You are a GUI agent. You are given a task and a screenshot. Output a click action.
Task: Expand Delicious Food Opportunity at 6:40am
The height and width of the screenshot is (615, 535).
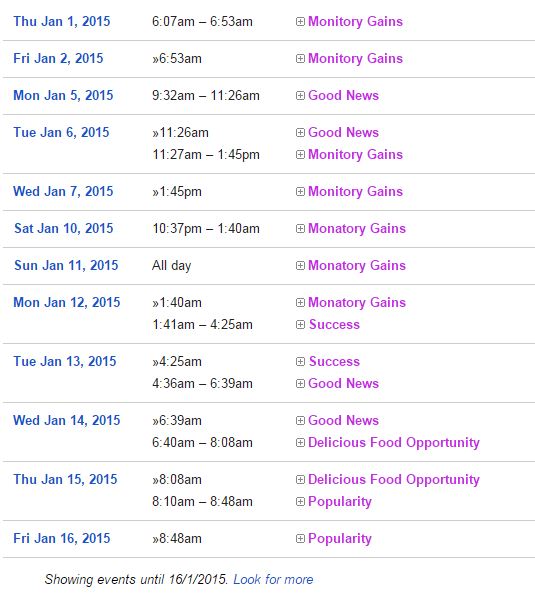click(x=300, y=443)
